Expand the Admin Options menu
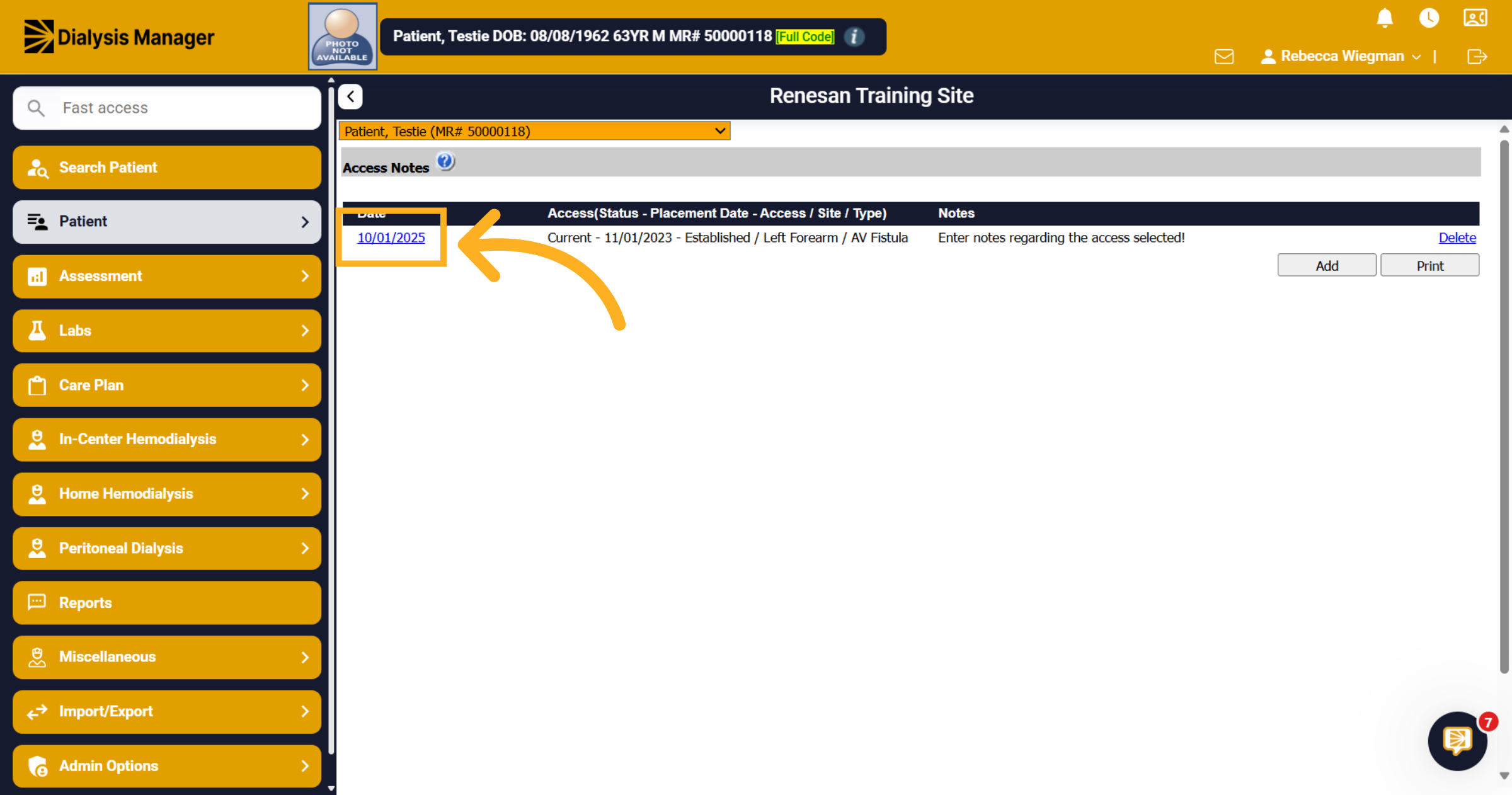1512x795 pixels. pyautogui.click(x=167, y=766)
